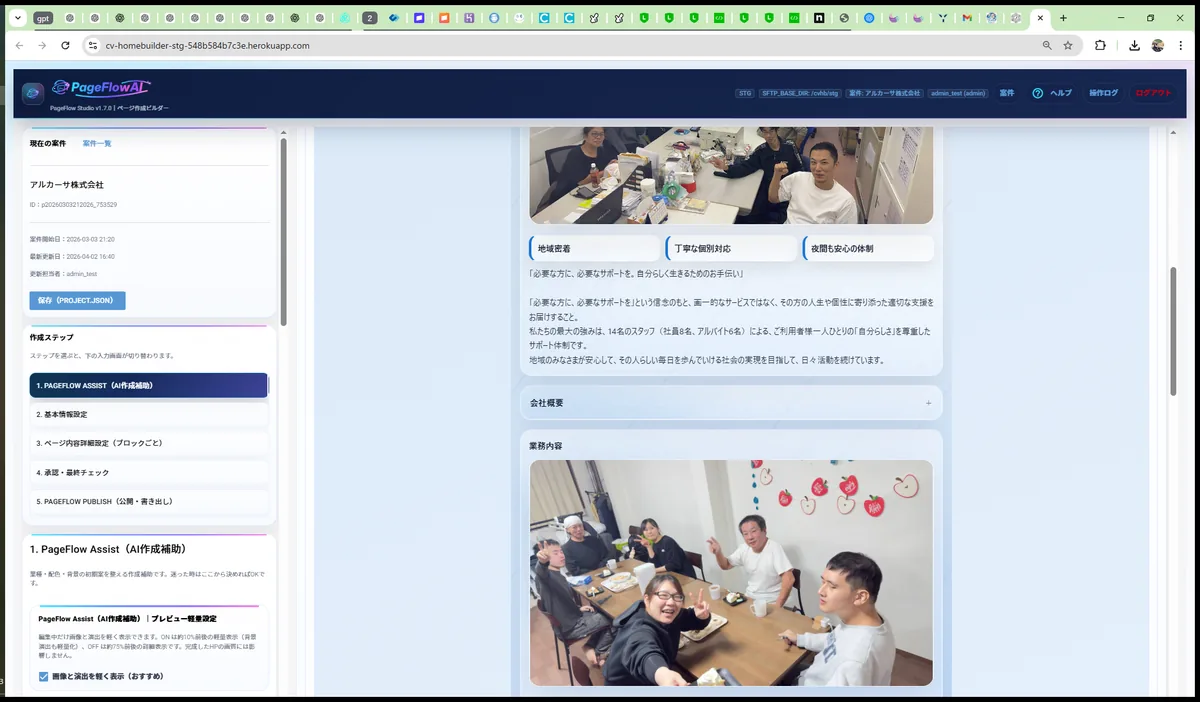Open the browser zoom magnifier icon
Viewport: 1200px width, 702px height.
1047,45
